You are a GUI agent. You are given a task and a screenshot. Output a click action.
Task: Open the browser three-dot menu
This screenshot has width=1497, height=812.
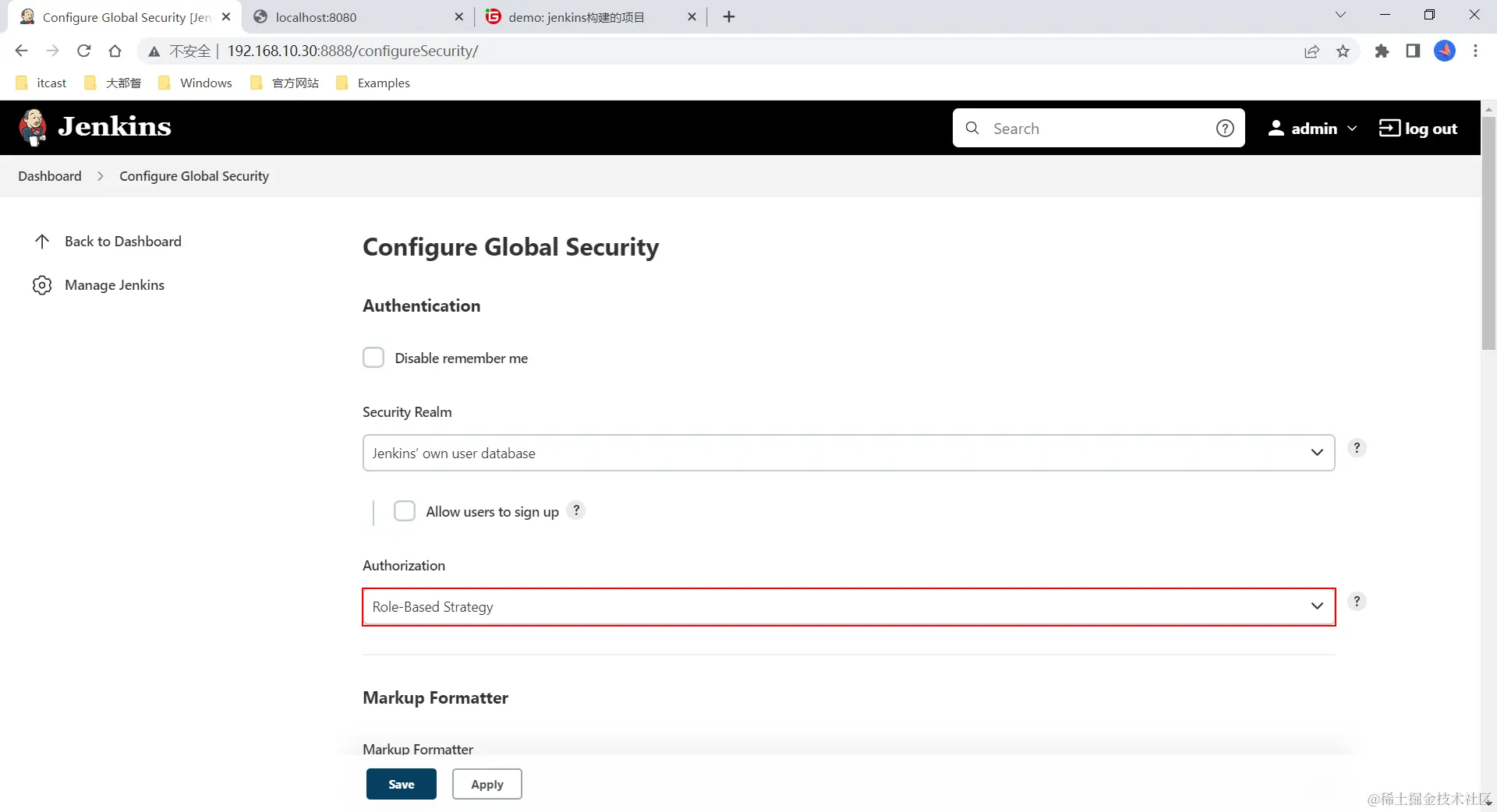point(1475,51)
